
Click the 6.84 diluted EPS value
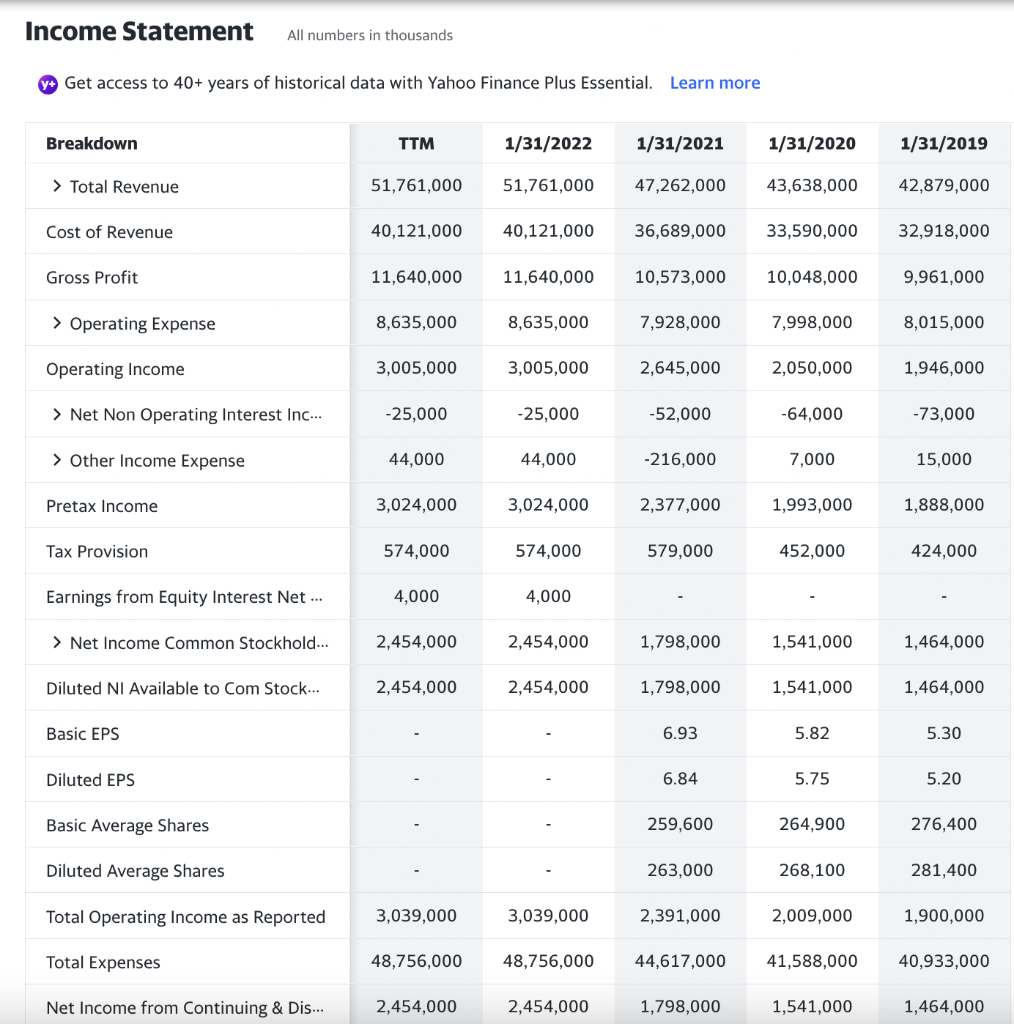pyautogui.click(x=680, y=778)
